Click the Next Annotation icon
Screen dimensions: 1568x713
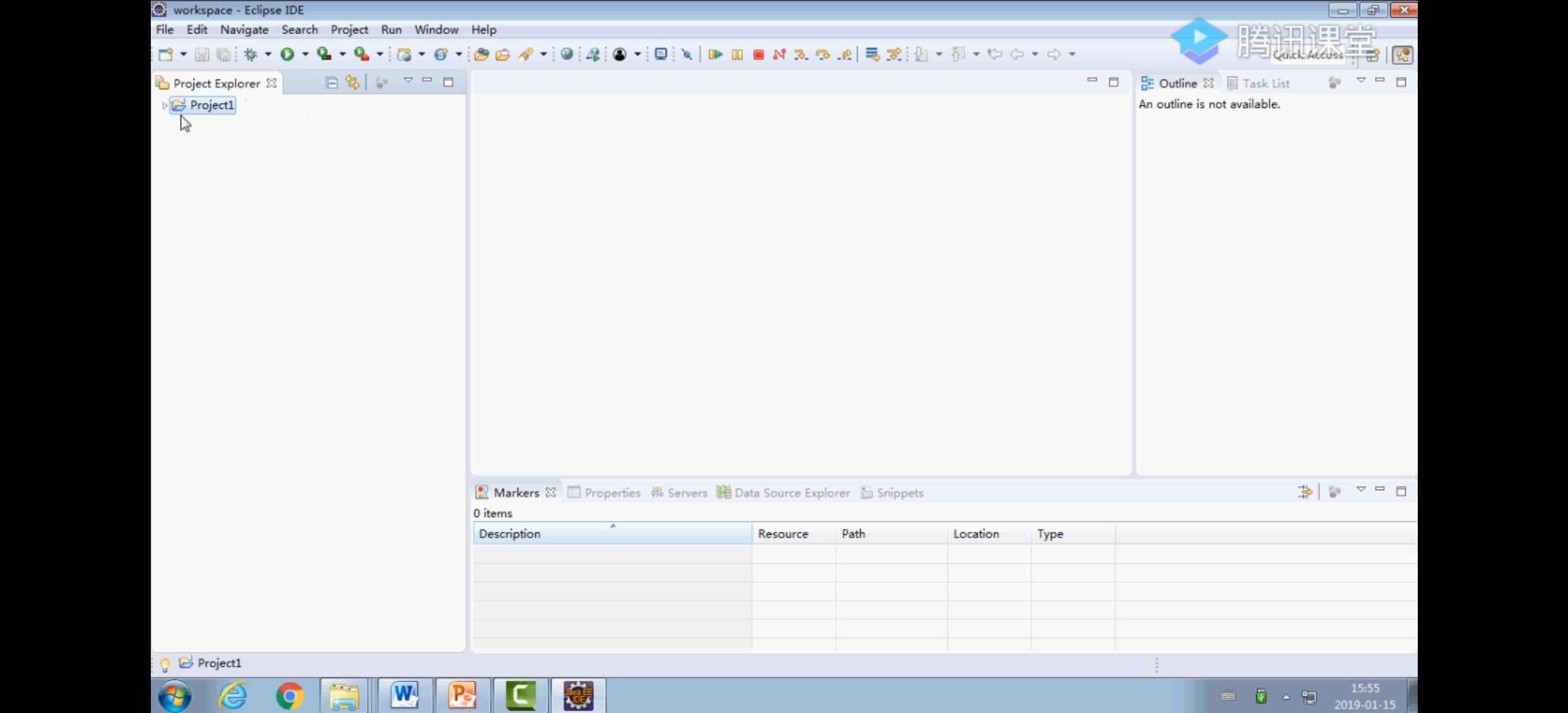(x=922, y=54)
